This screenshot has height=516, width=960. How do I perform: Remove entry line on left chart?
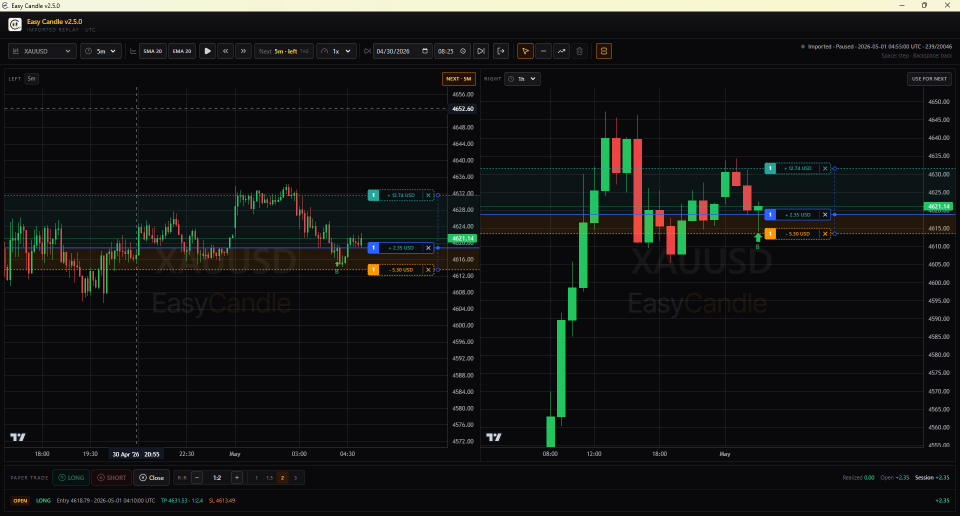(x=428, y=248)
